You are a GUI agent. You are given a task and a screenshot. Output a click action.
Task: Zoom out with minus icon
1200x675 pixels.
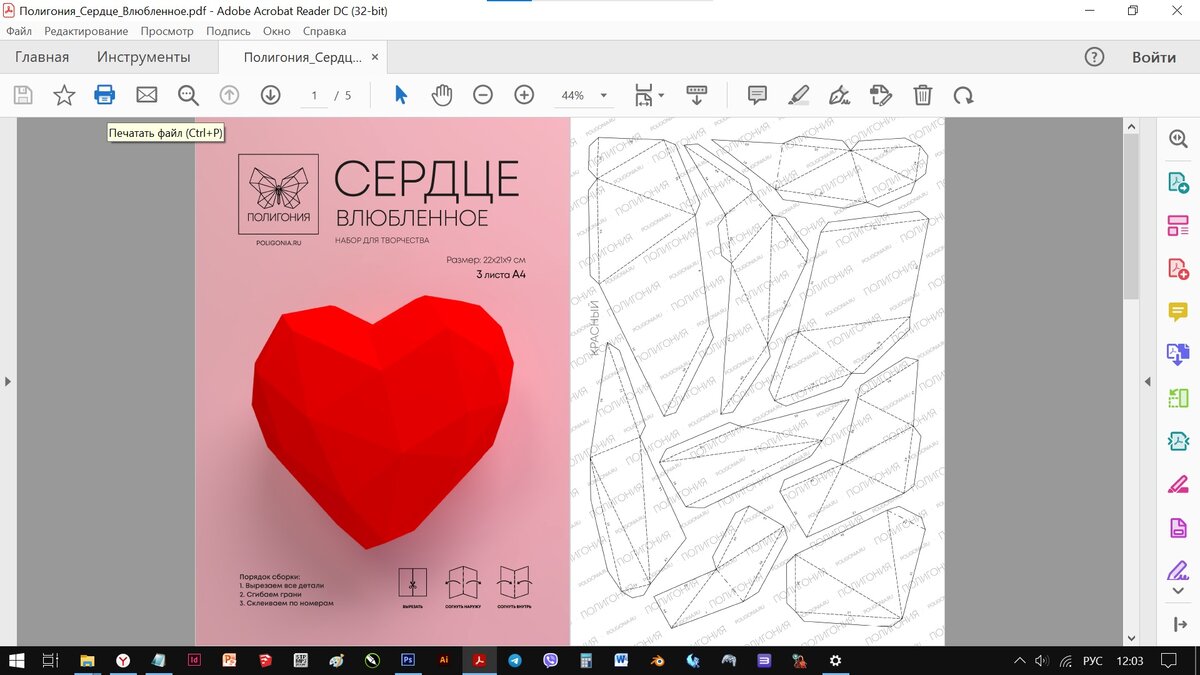click(x=483, y=95)
